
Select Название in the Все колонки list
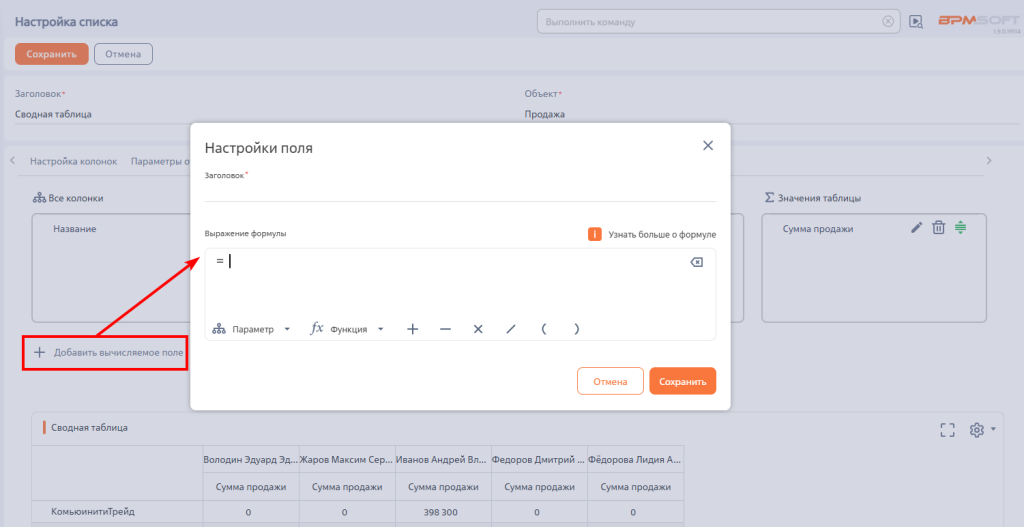[74, 229]
